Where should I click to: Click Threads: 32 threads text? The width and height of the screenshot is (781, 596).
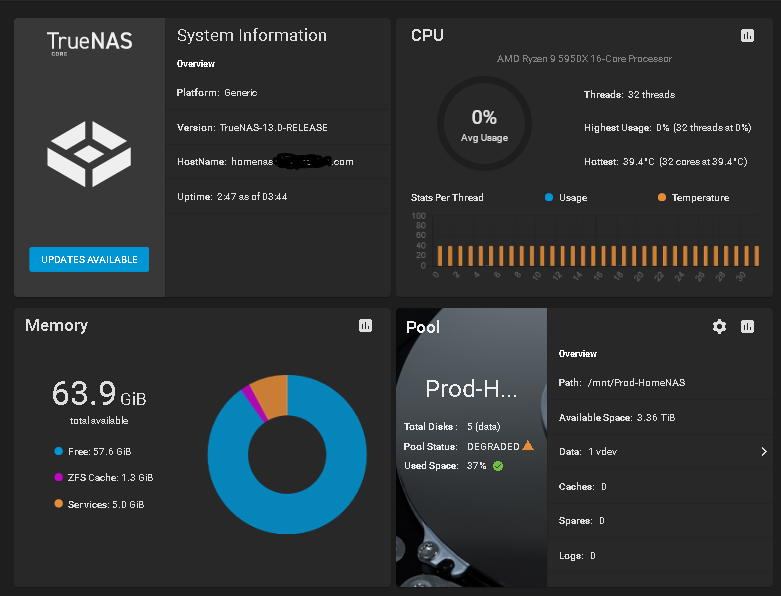tap(629, 95)
